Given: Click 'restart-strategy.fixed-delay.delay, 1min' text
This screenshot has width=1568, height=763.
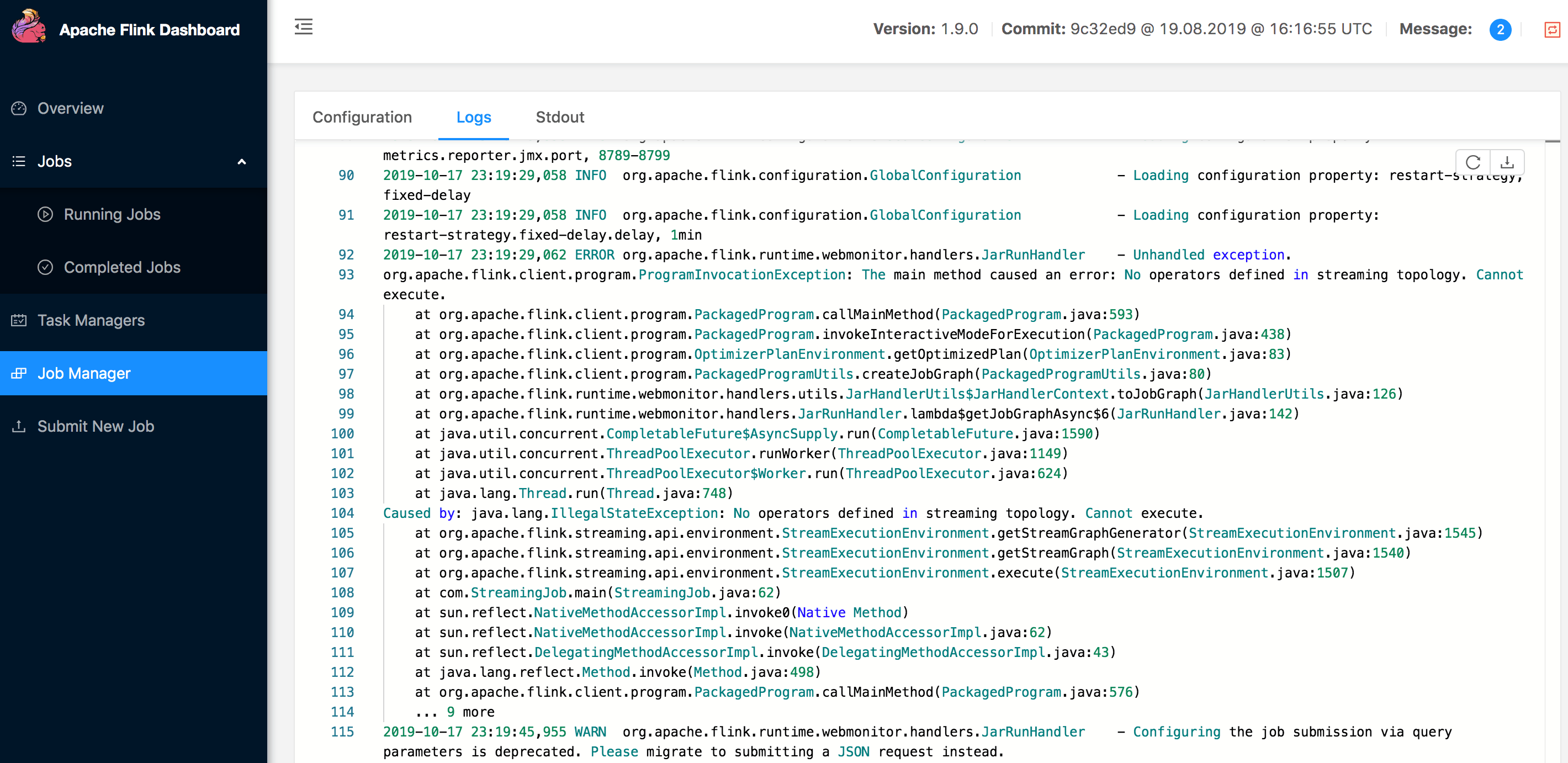Looking at the screenshot, I should click(x=542, y=235).
